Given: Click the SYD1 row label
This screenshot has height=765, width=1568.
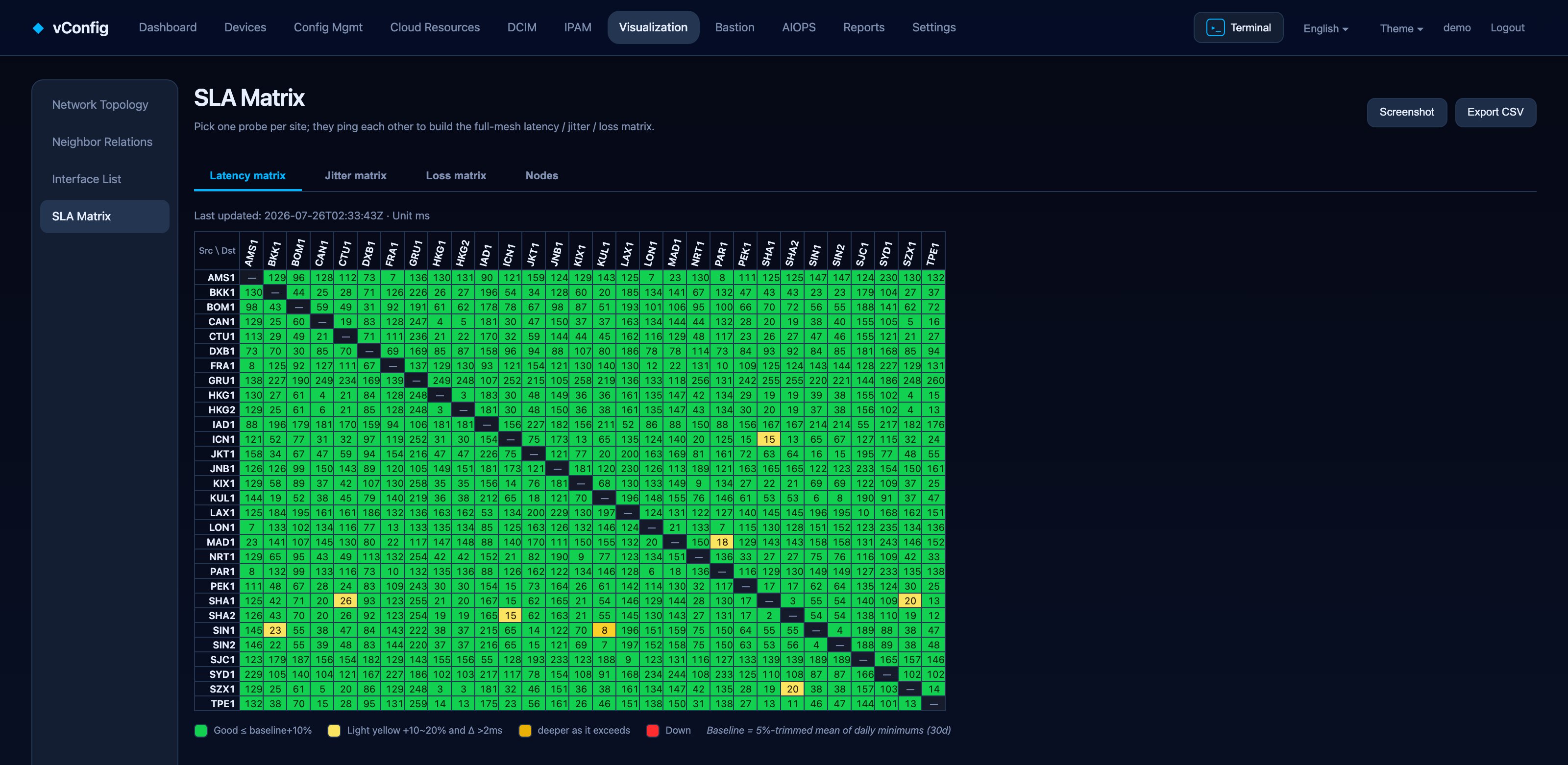Looking at the screenshot, I should 217,674.
